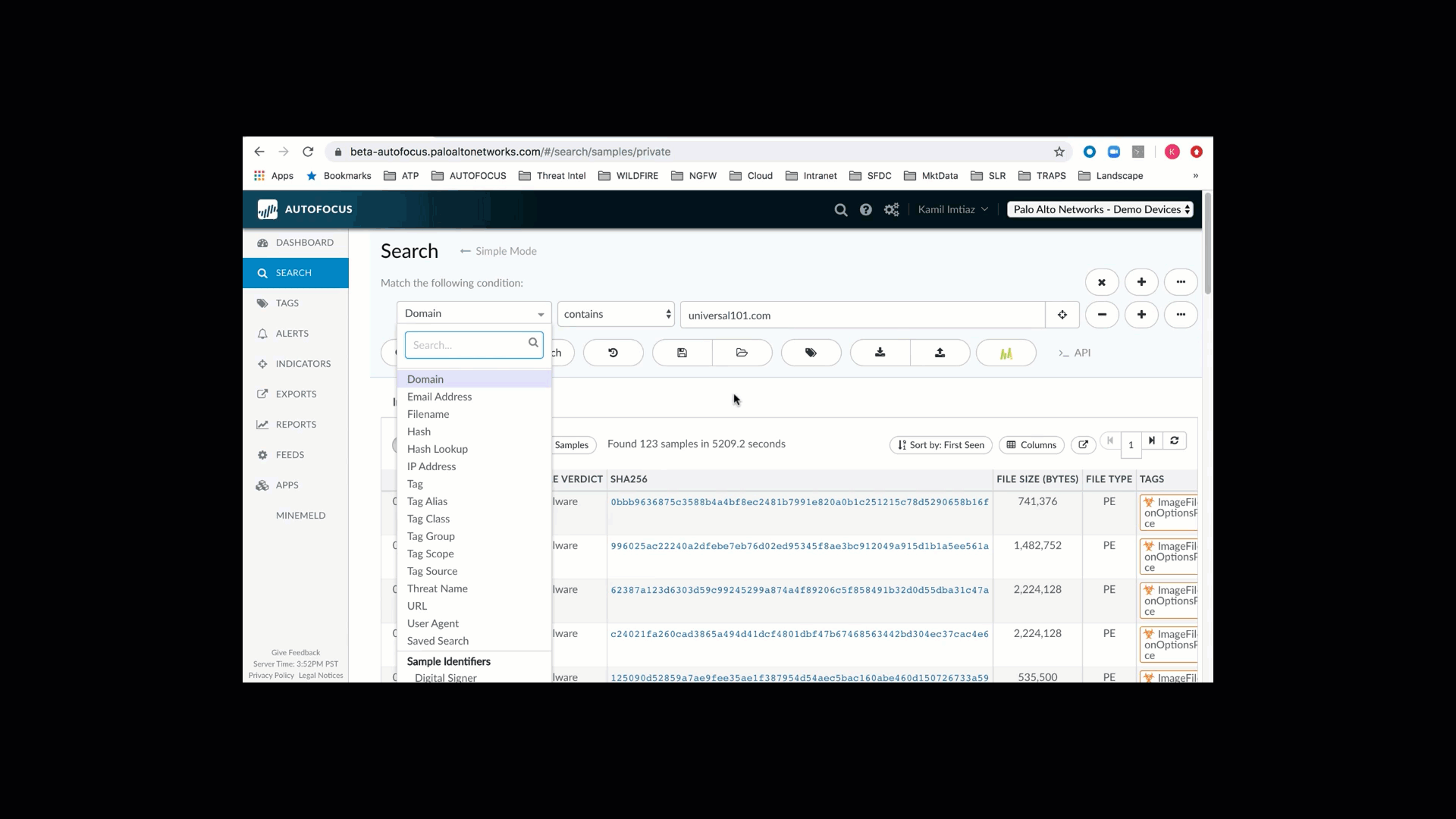Add condition with plus button beside minus
Viewport: 1456px width, 819px height.
point(1141,315)
